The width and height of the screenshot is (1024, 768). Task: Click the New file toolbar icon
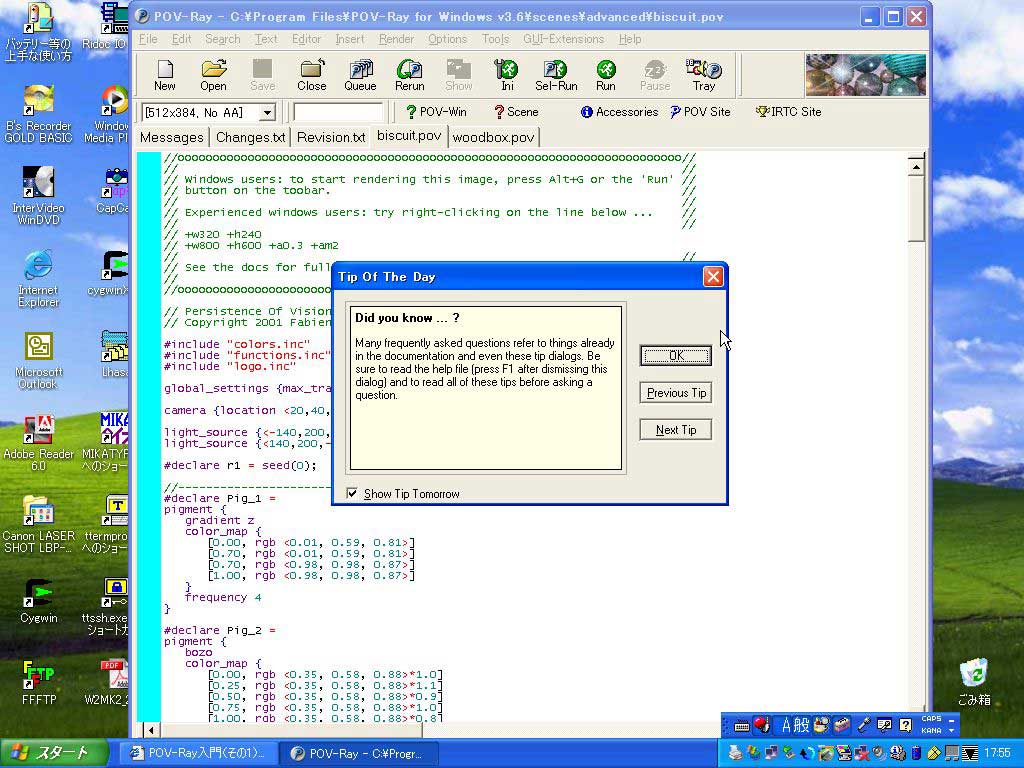[165, 75]
